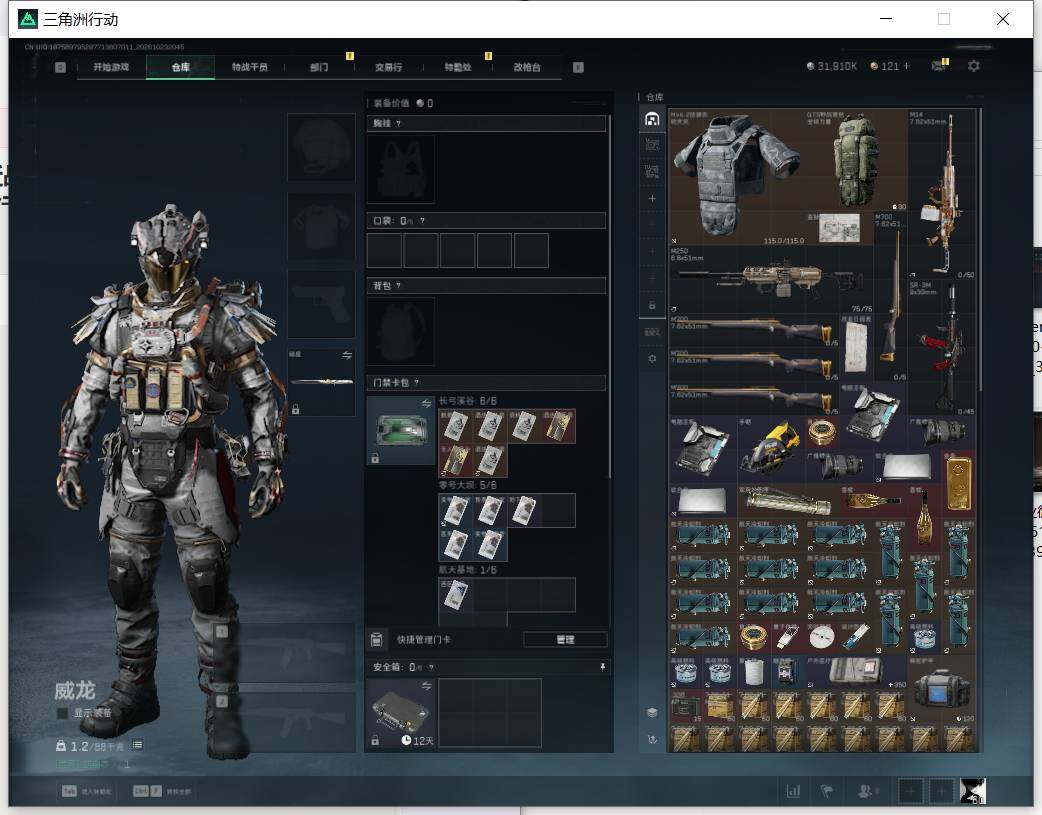Click the player avatar at bottom right

coord(973,791)
